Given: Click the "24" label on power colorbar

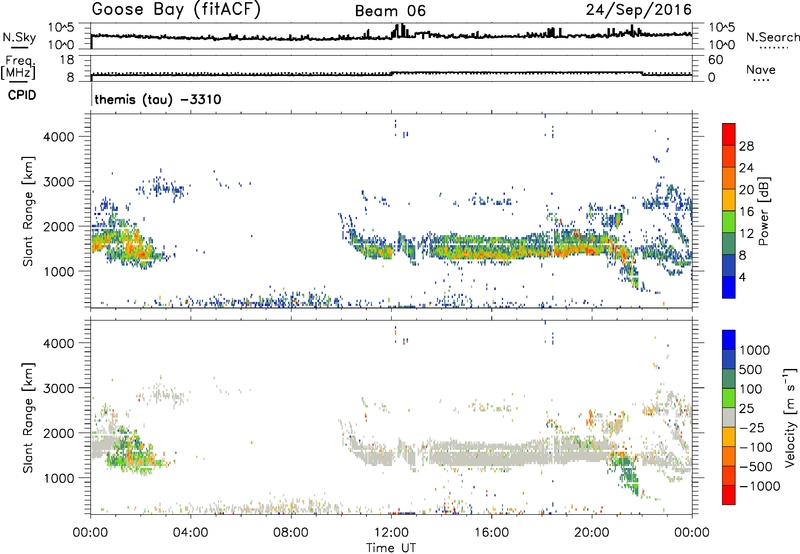Looking at the screenshot, I should click(746, 168).
